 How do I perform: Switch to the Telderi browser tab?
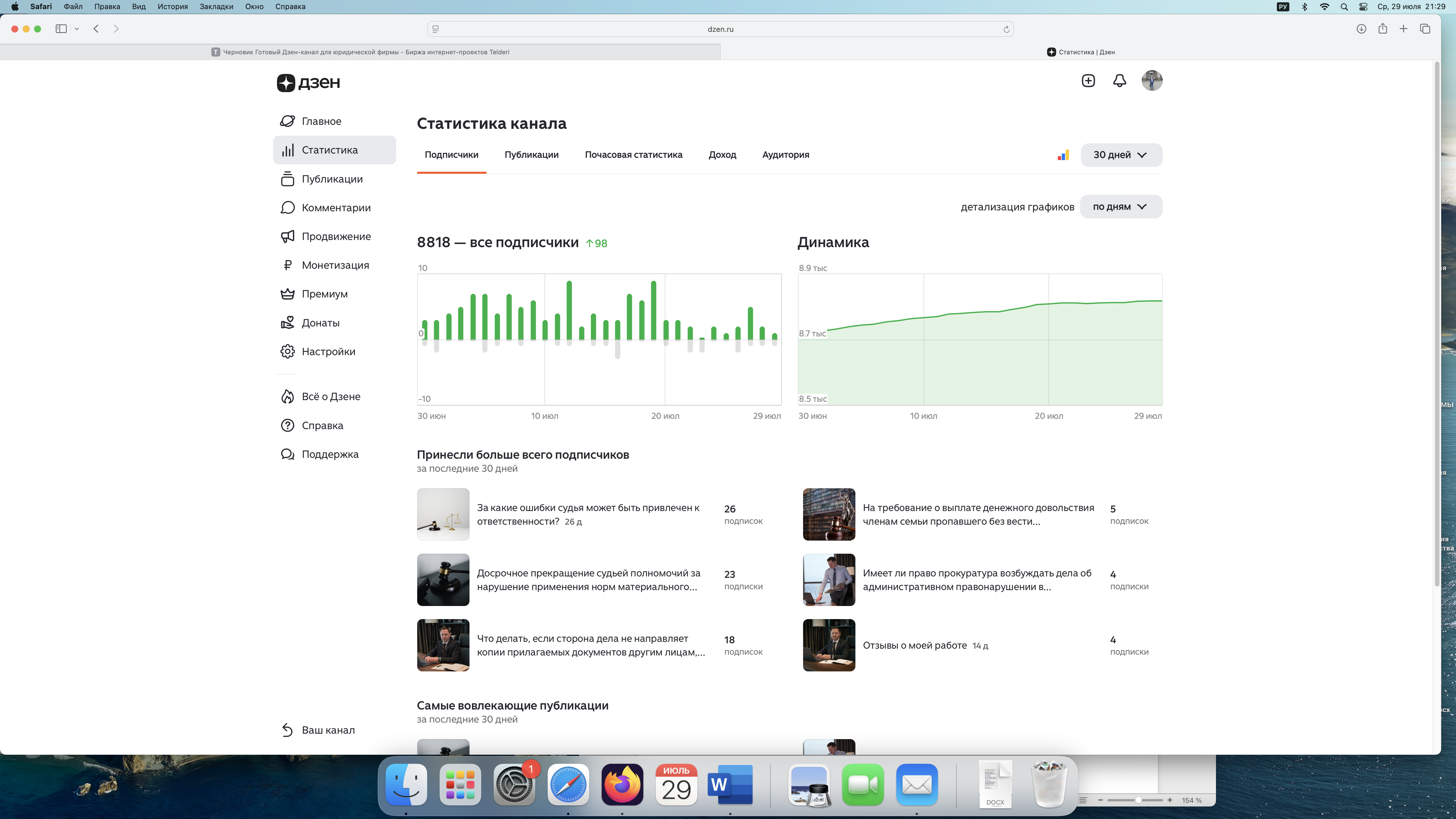tap(361, 52)
